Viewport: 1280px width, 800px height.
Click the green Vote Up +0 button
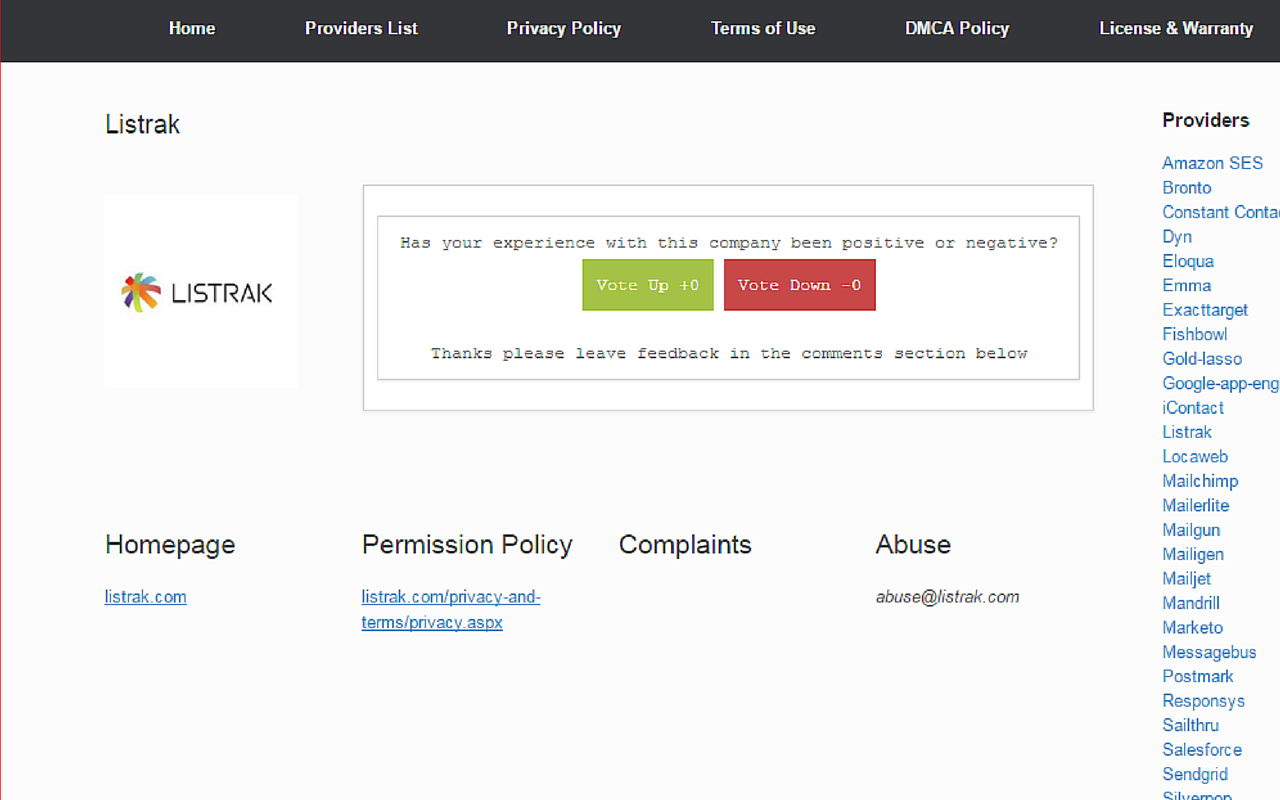tap(648, 285)
